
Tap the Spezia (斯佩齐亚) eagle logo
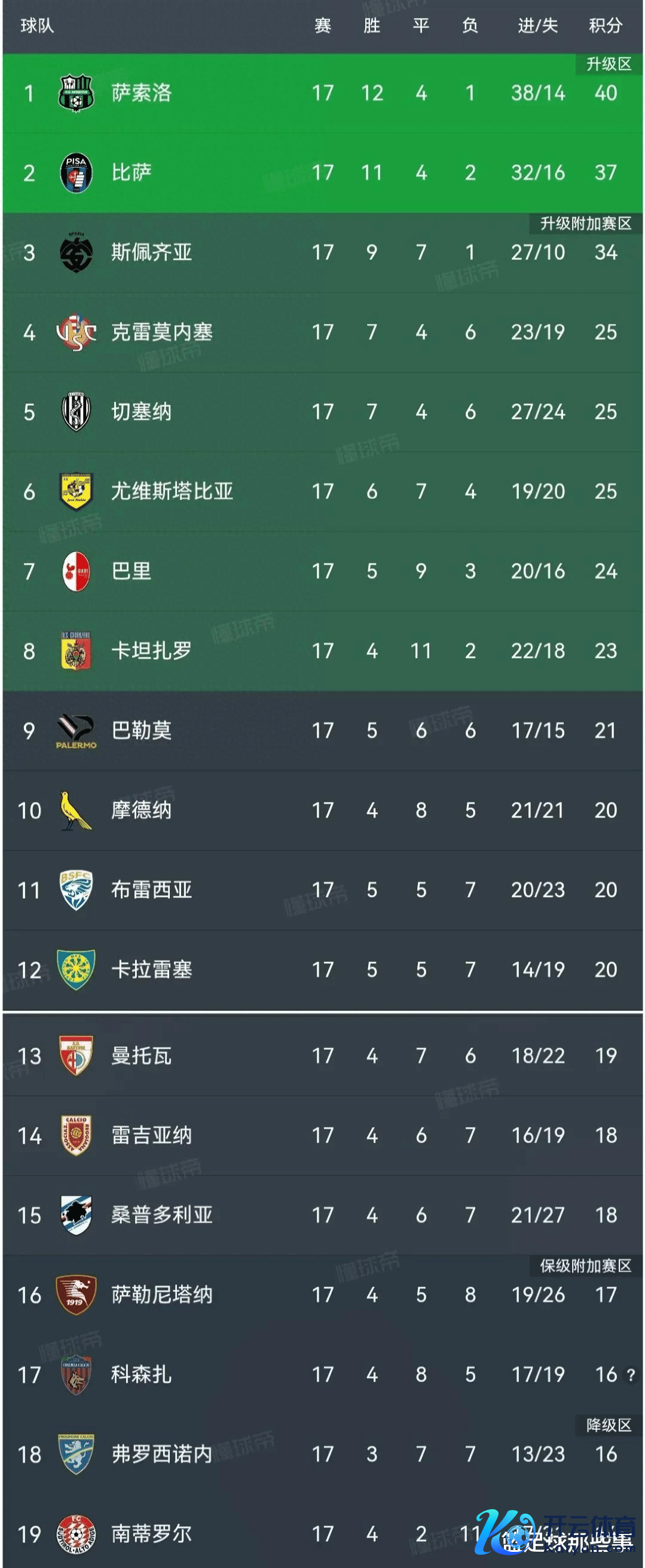pos(75,253)
